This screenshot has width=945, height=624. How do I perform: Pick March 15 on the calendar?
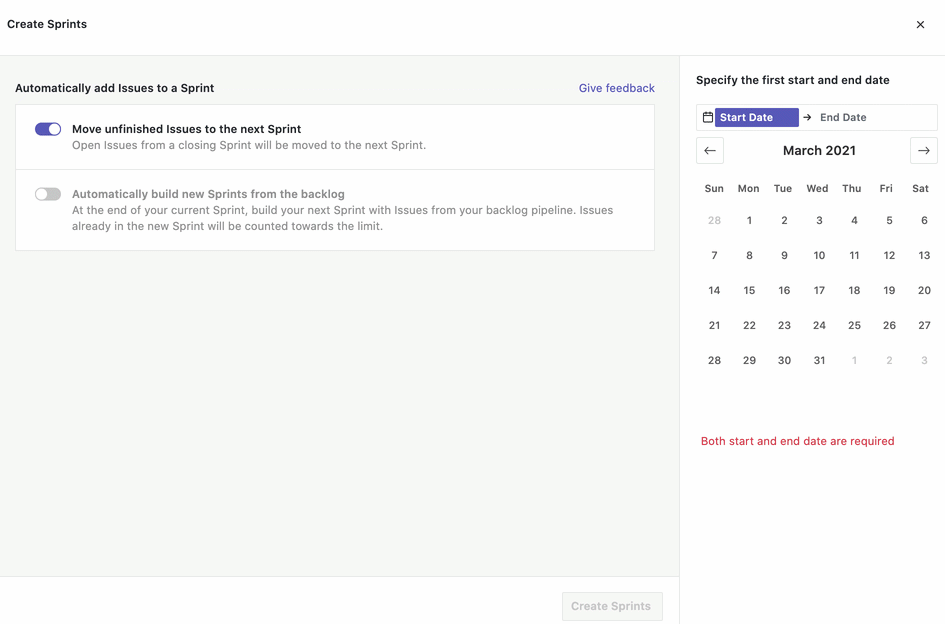[749, 291]
